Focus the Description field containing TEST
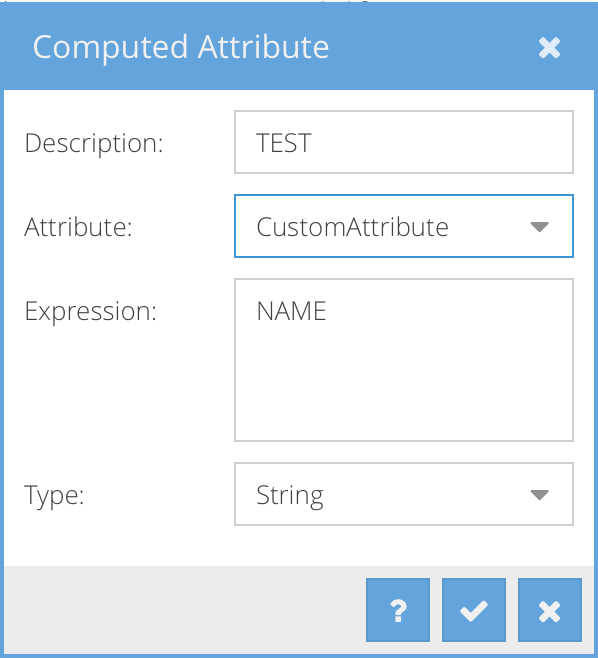 (404, 142)
